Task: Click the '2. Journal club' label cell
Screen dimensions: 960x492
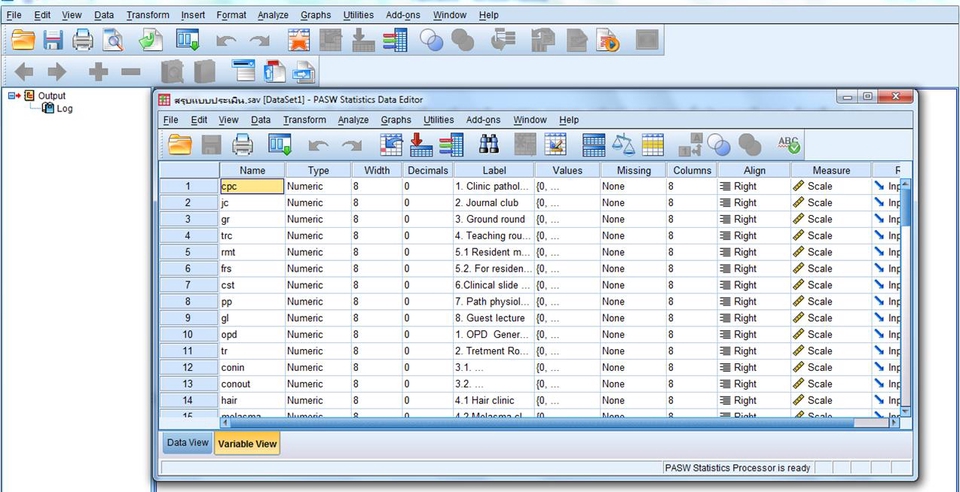Action: [494, 203]
